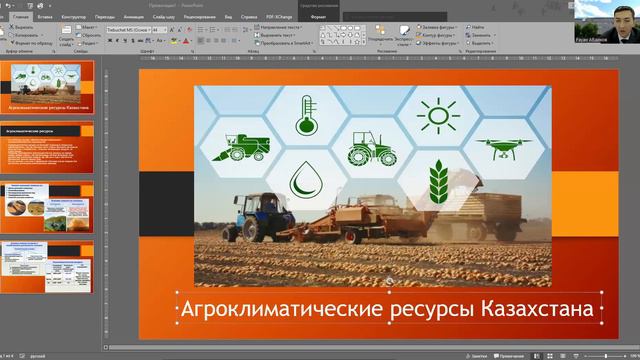Click the Convert to SmartArt button
Viewport: 640px width, 360px height.
coord(283,43)
